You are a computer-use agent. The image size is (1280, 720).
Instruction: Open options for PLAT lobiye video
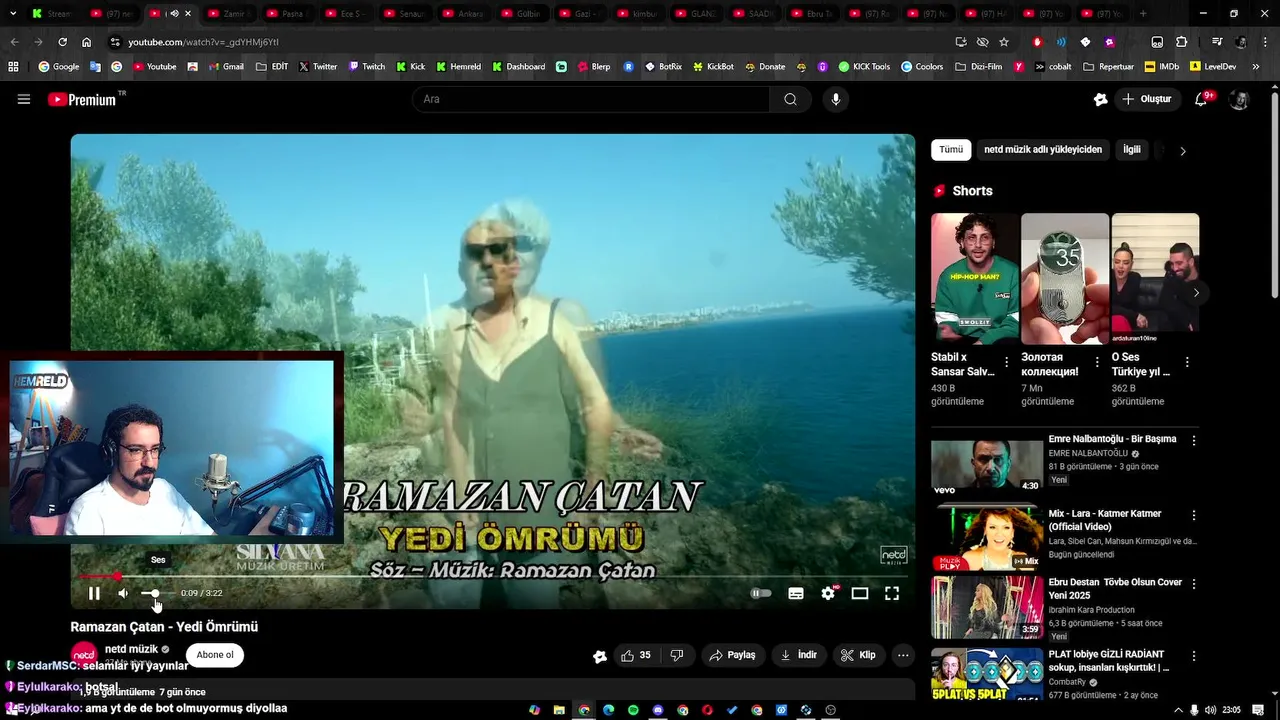pos(1193,656)
